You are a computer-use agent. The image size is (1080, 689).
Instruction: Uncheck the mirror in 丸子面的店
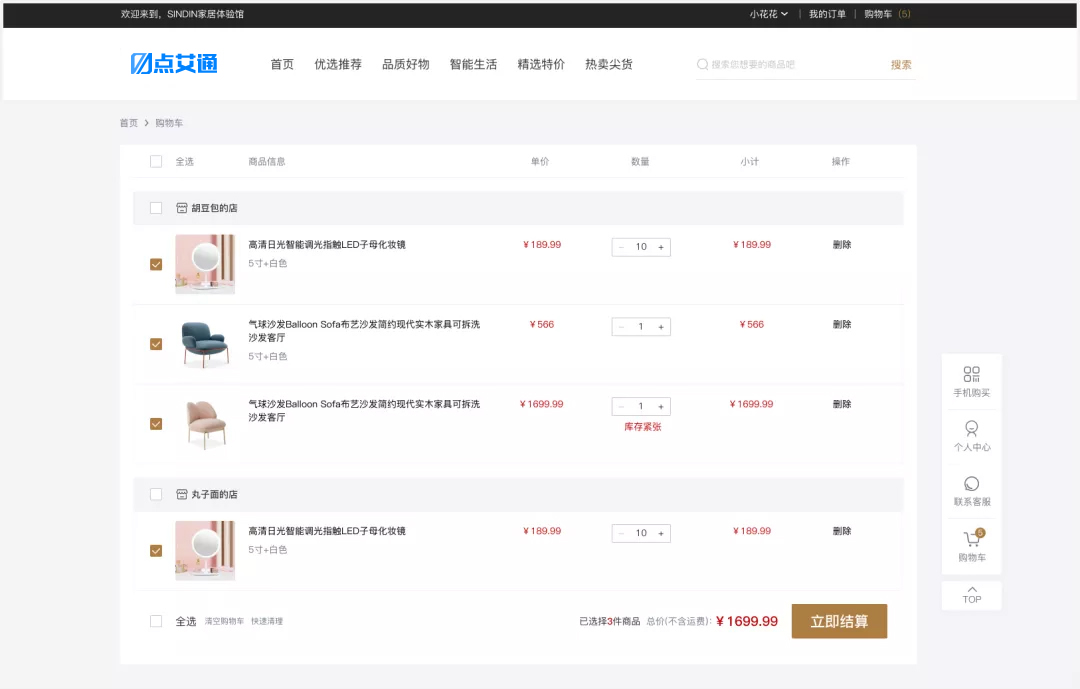pyautogui.click(x=156, y=551)
